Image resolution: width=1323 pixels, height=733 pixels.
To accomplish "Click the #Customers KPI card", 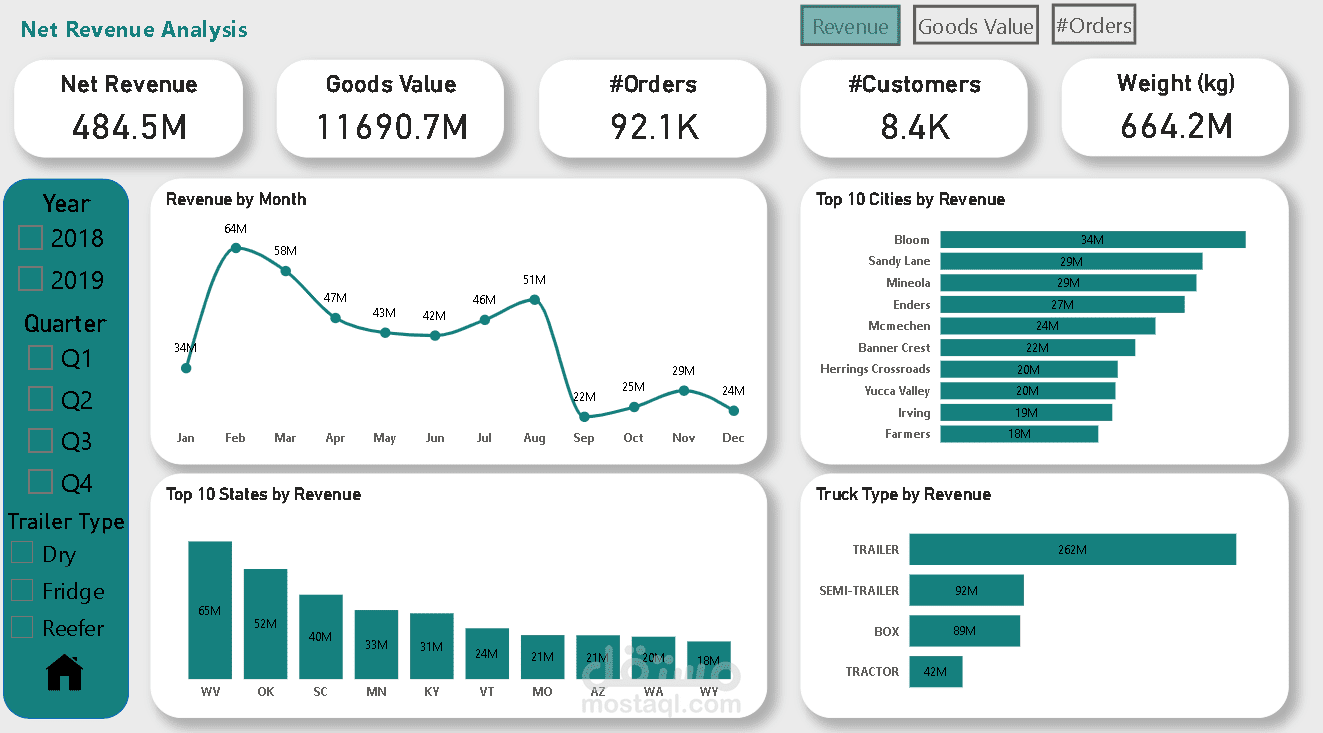I will coord(914,106).
